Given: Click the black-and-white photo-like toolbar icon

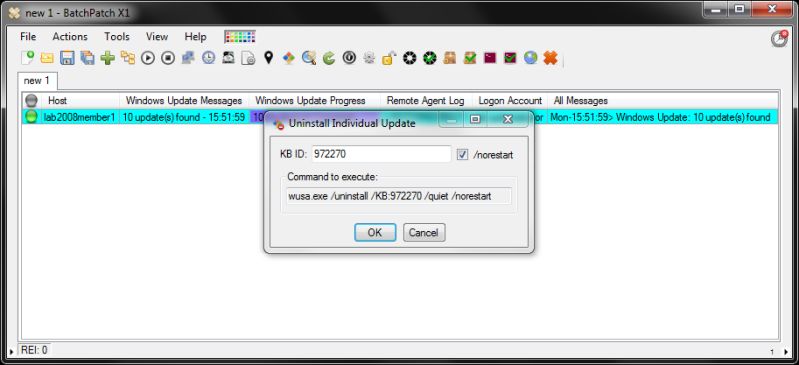Looking at the screenshot, I should tap(228, 58).
